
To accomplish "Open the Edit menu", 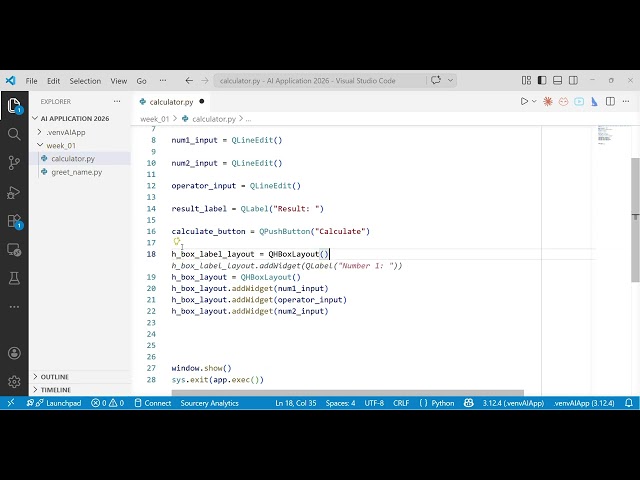I will pyautogui.click(x=53, y=81).
